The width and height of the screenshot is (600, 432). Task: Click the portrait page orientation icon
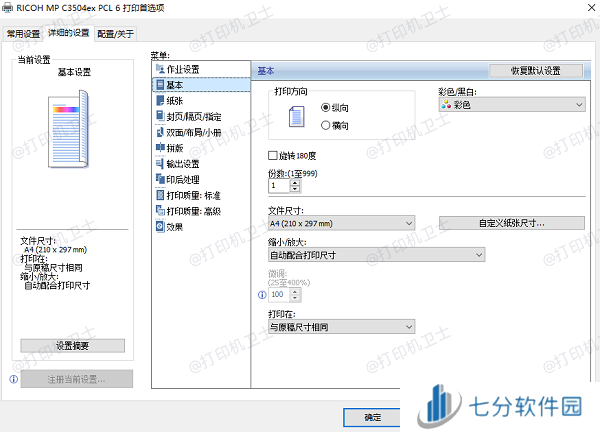[x=297, y=117]
